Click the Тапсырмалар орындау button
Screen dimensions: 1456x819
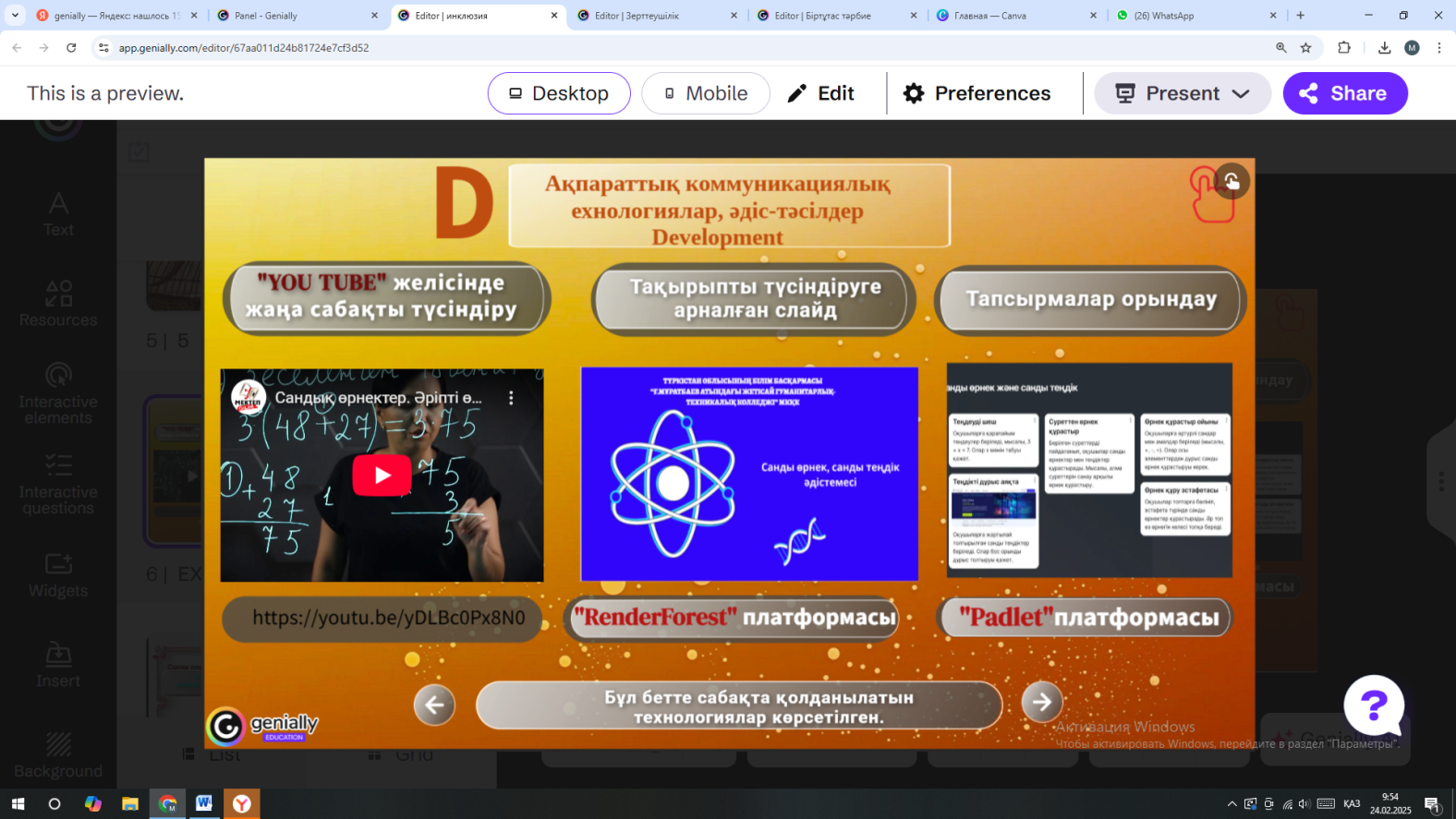pos(1091,298)
